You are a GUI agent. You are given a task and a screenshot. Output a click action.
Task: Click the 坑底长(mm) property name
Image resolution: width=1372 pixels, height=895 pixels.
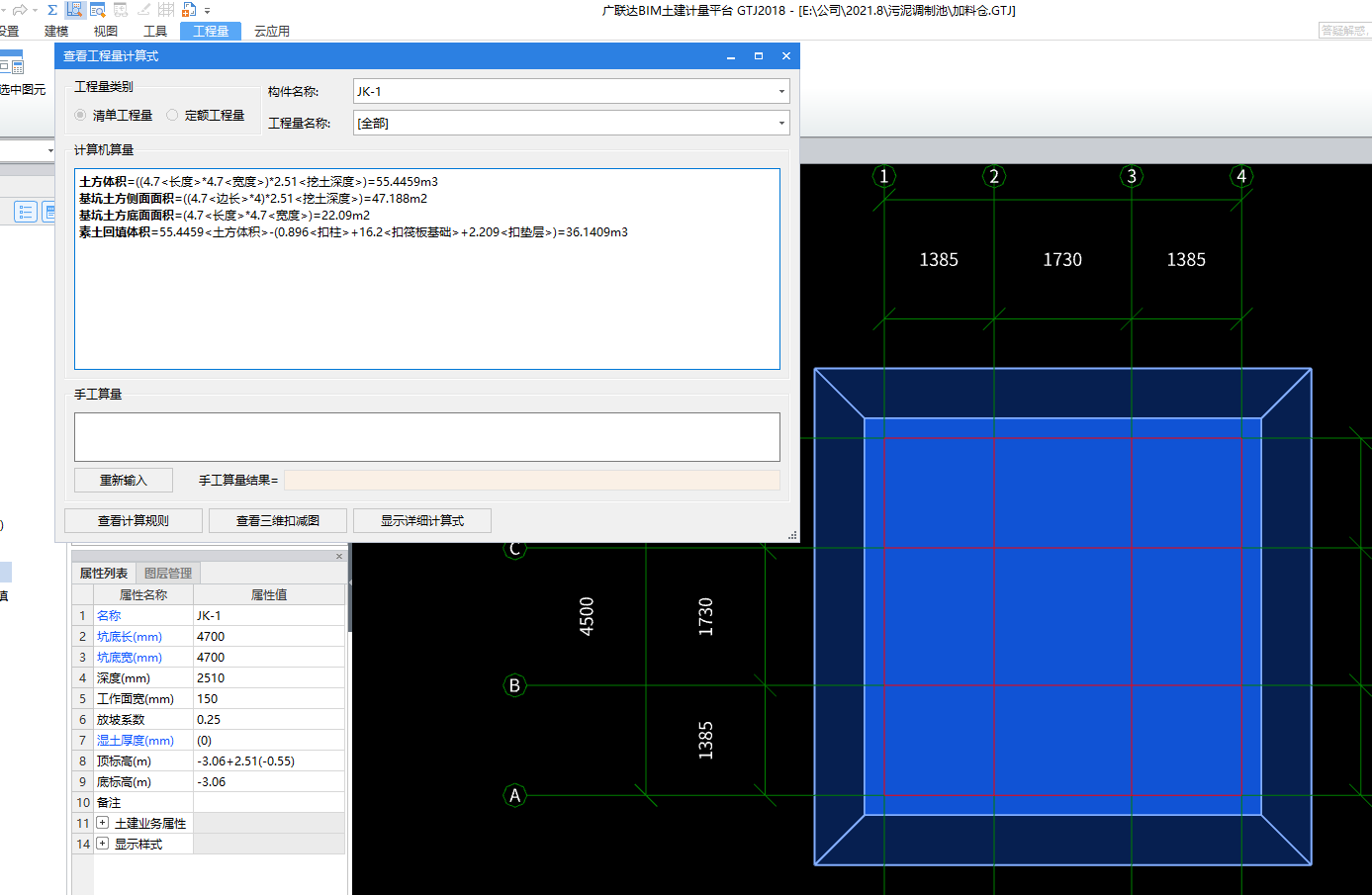click(130, 637)
